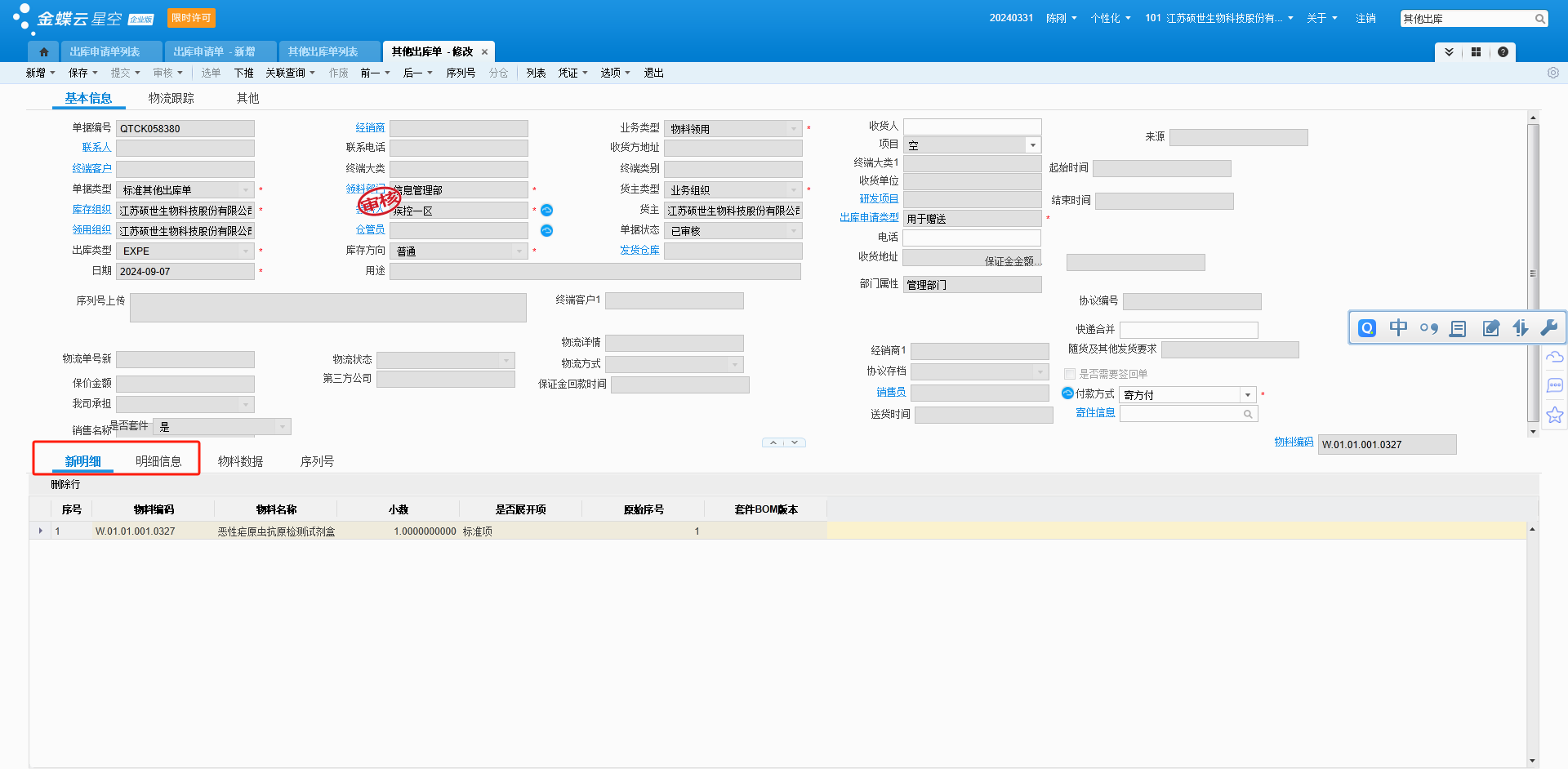Open the help question mark icon
Screen dimensions: 1568x769
pos(1503,52)
